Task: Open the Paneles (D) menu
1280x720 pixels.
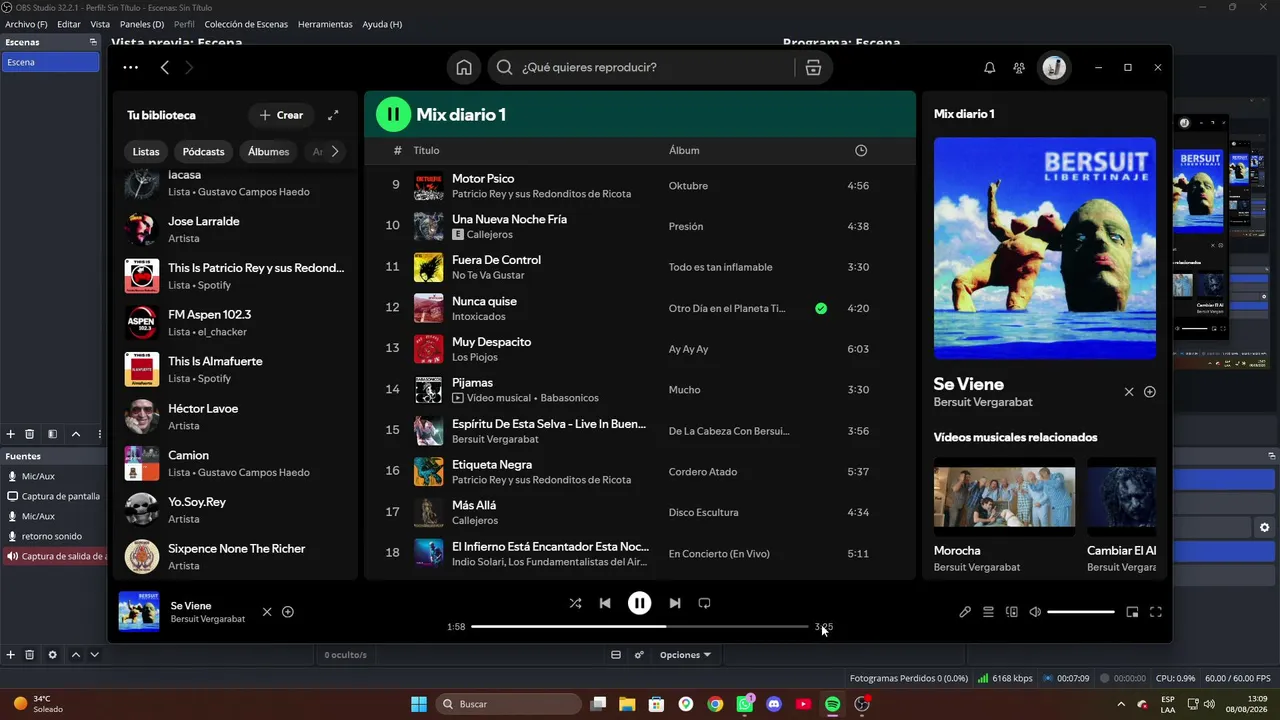Action: click(x=142, y=24)
